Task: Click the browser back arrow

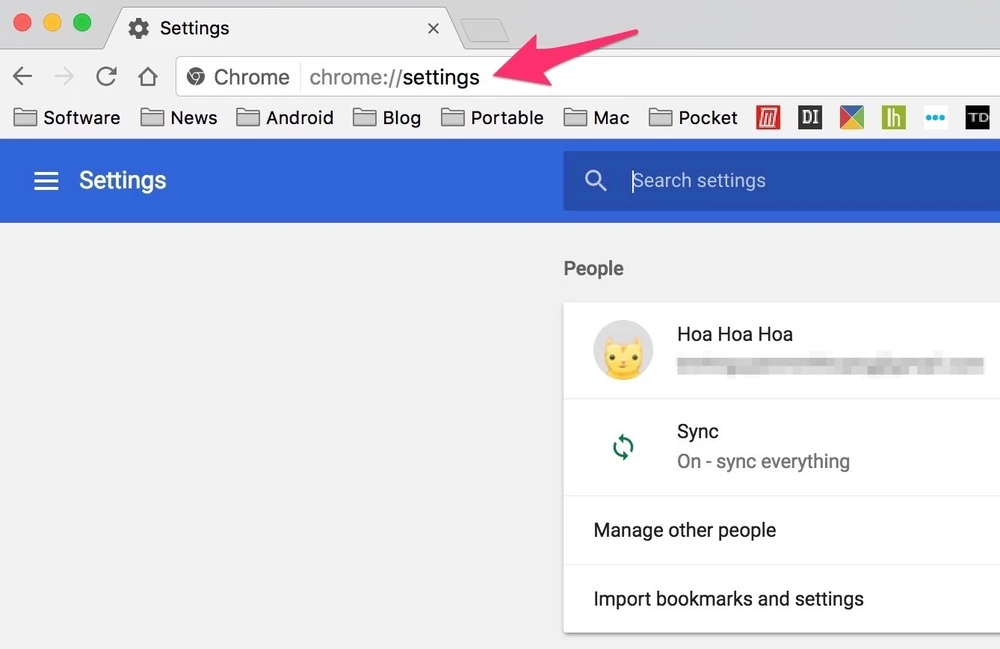Action: 22,77
